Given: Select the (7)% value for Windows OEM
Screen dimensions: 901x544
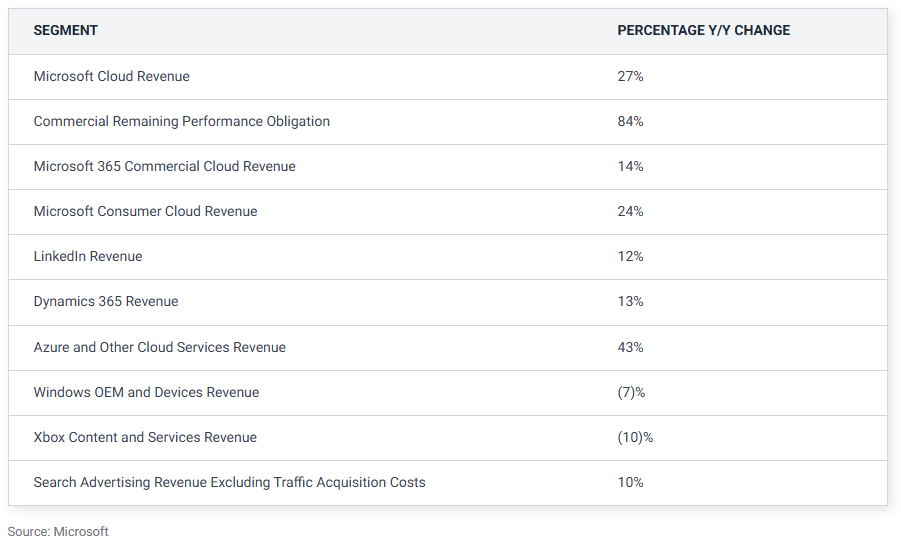Looking at the screenshot, I should click(632, 392).
